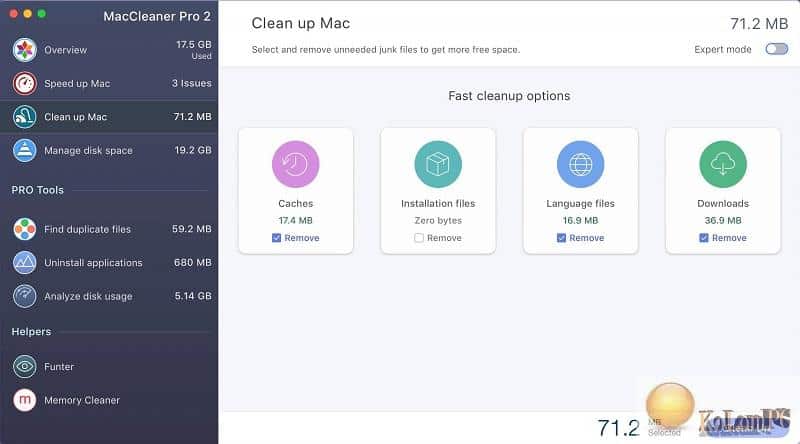This screenshot has width=800, height=444.
Task: Check Remove under Installation files
Action: click(419, 238)
